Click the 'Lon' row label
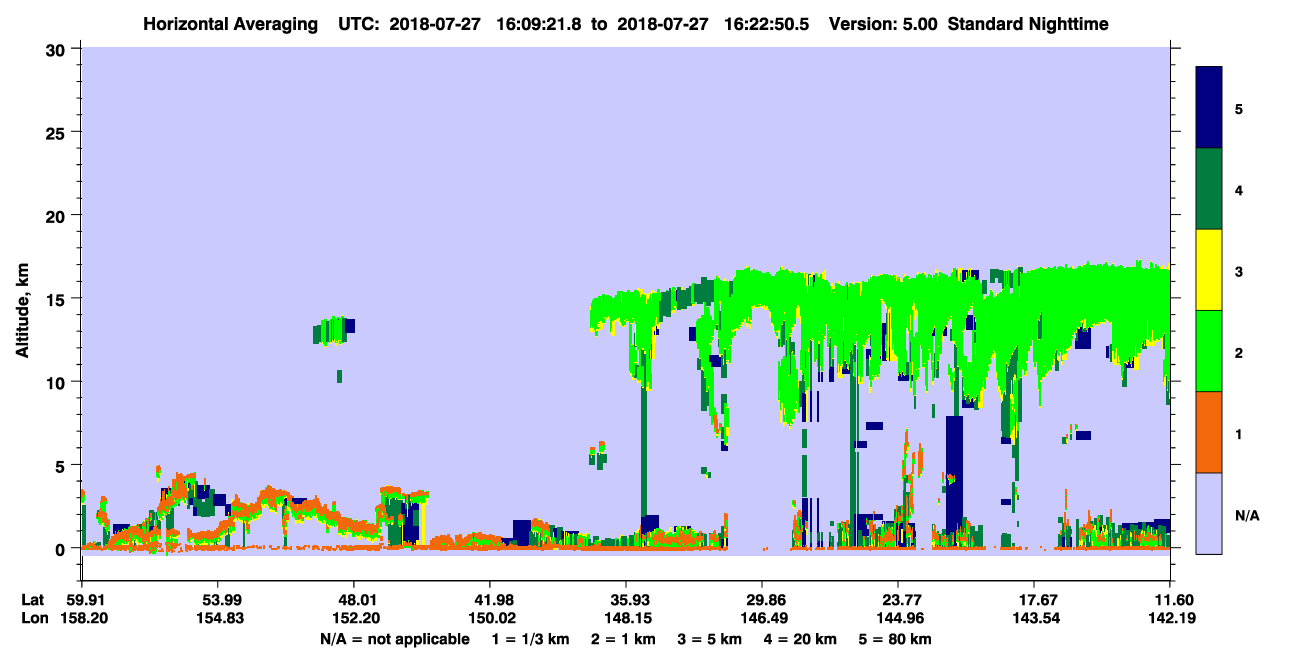 (x=33, y=618)
